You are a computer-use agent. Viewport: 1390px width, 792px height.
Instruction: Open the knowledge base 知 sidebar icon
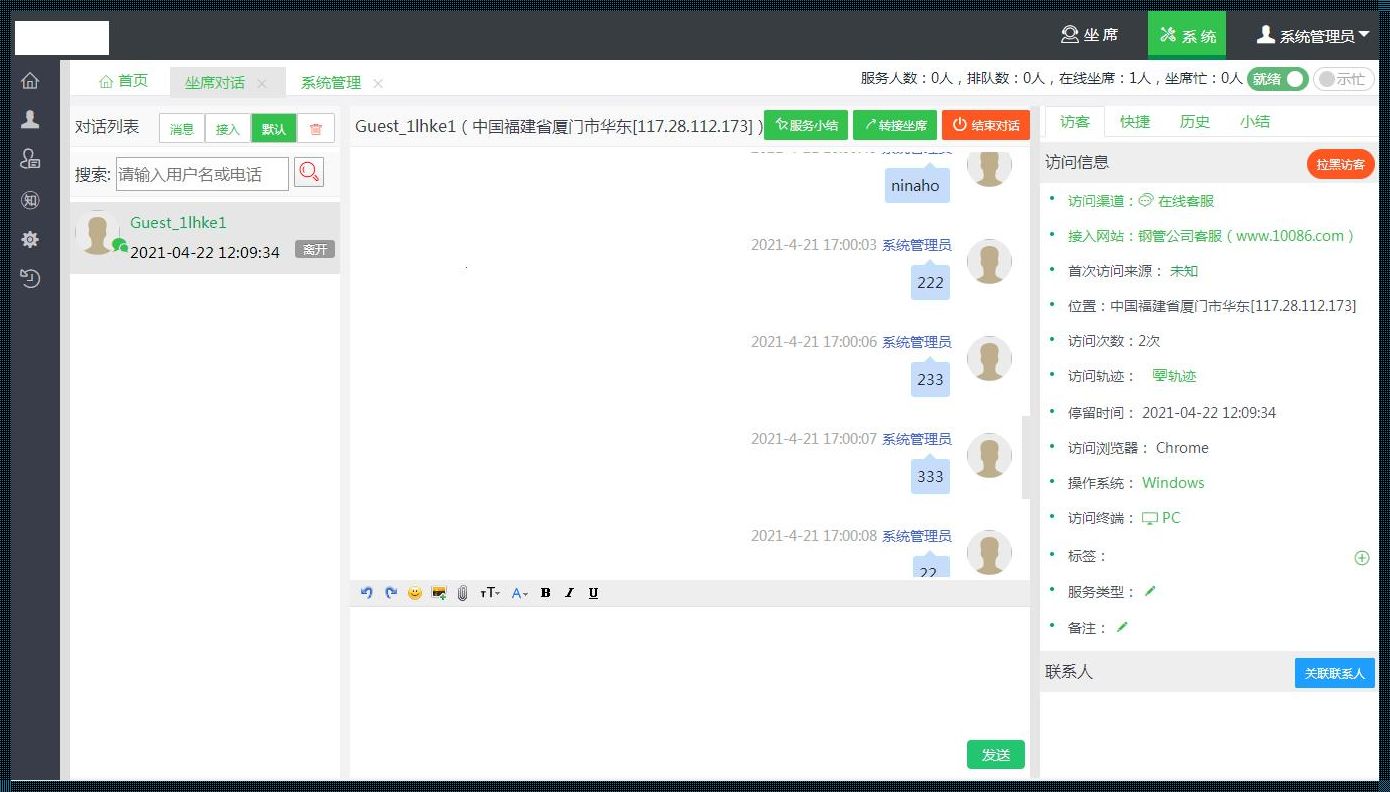coord(30,200)
